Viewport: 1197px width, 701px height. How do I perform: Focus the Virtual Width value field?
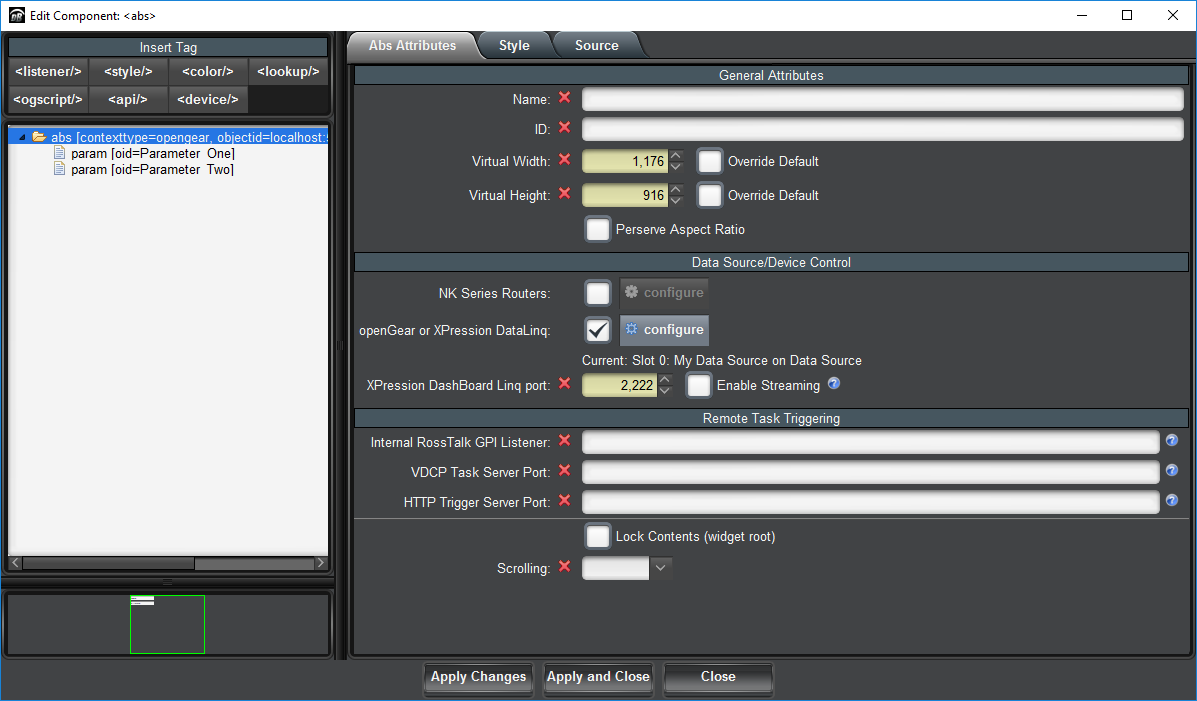point(624,161)
